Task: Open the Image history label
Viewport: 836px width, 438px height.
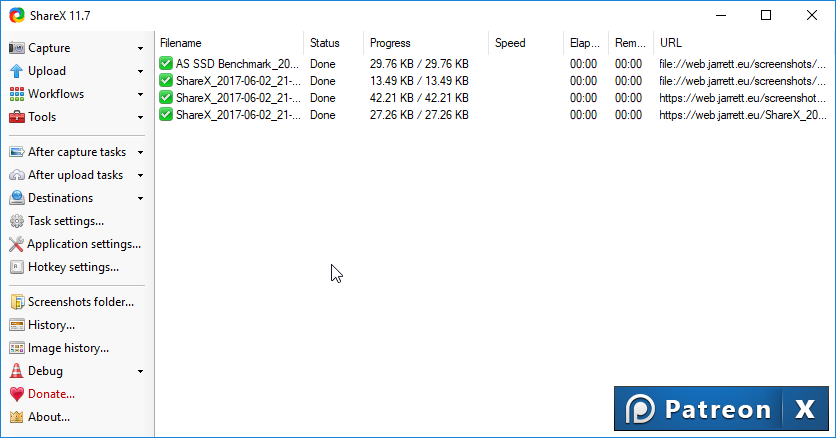Action: [68, 348]
